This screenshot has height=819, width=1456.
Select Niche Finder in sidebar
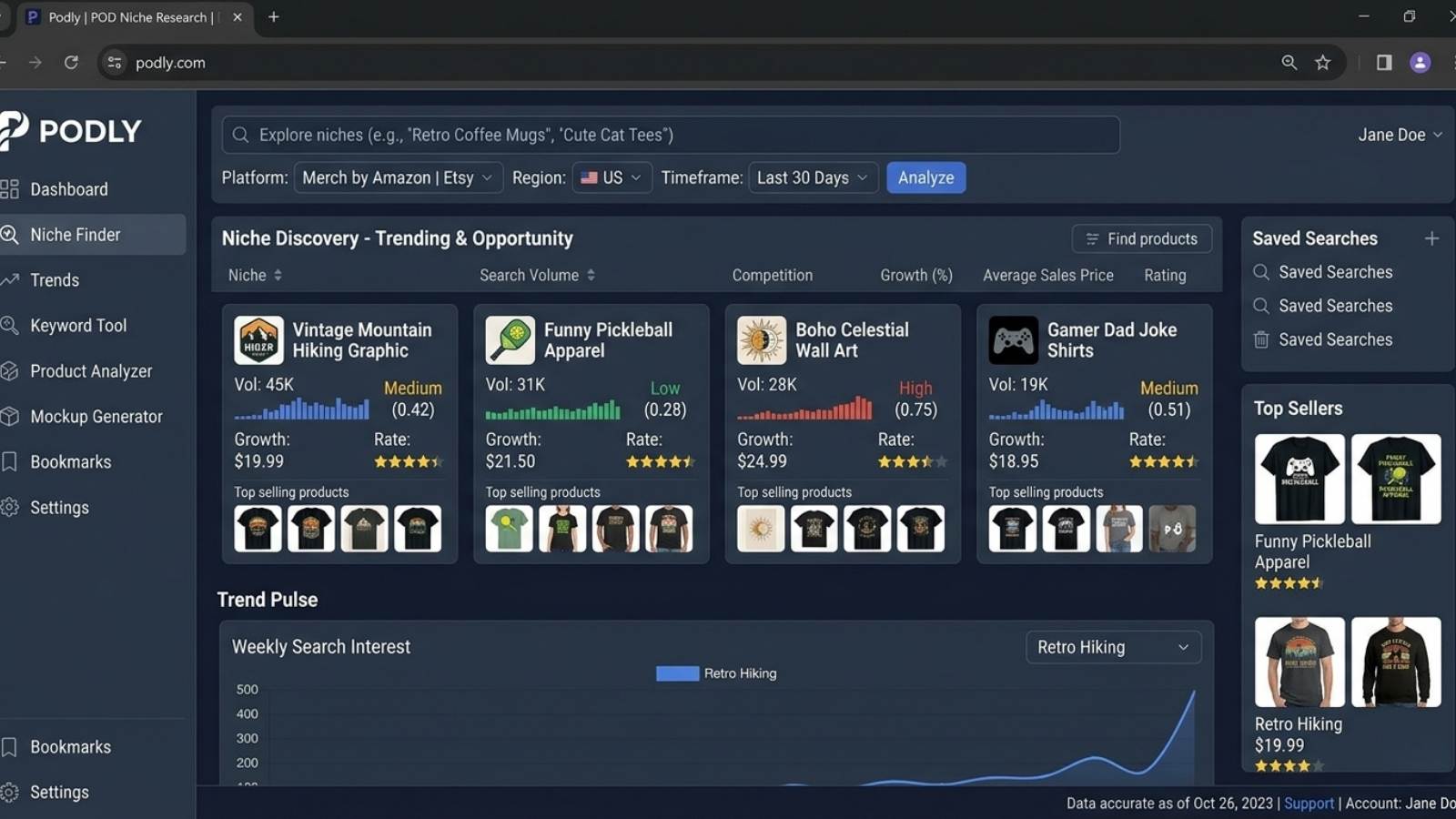(x=91, y=235)
